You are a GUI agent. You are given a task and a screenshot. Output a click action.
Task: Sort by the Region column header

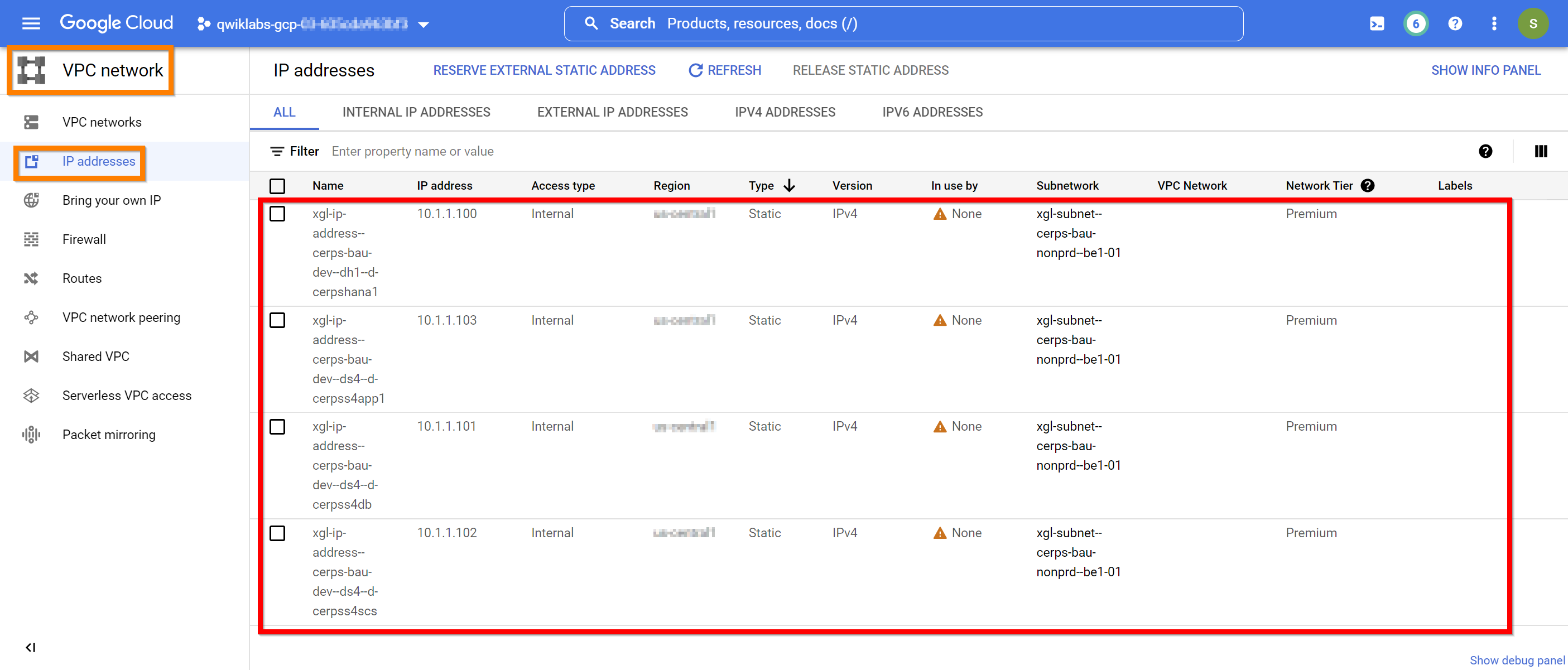pos(671,186)
